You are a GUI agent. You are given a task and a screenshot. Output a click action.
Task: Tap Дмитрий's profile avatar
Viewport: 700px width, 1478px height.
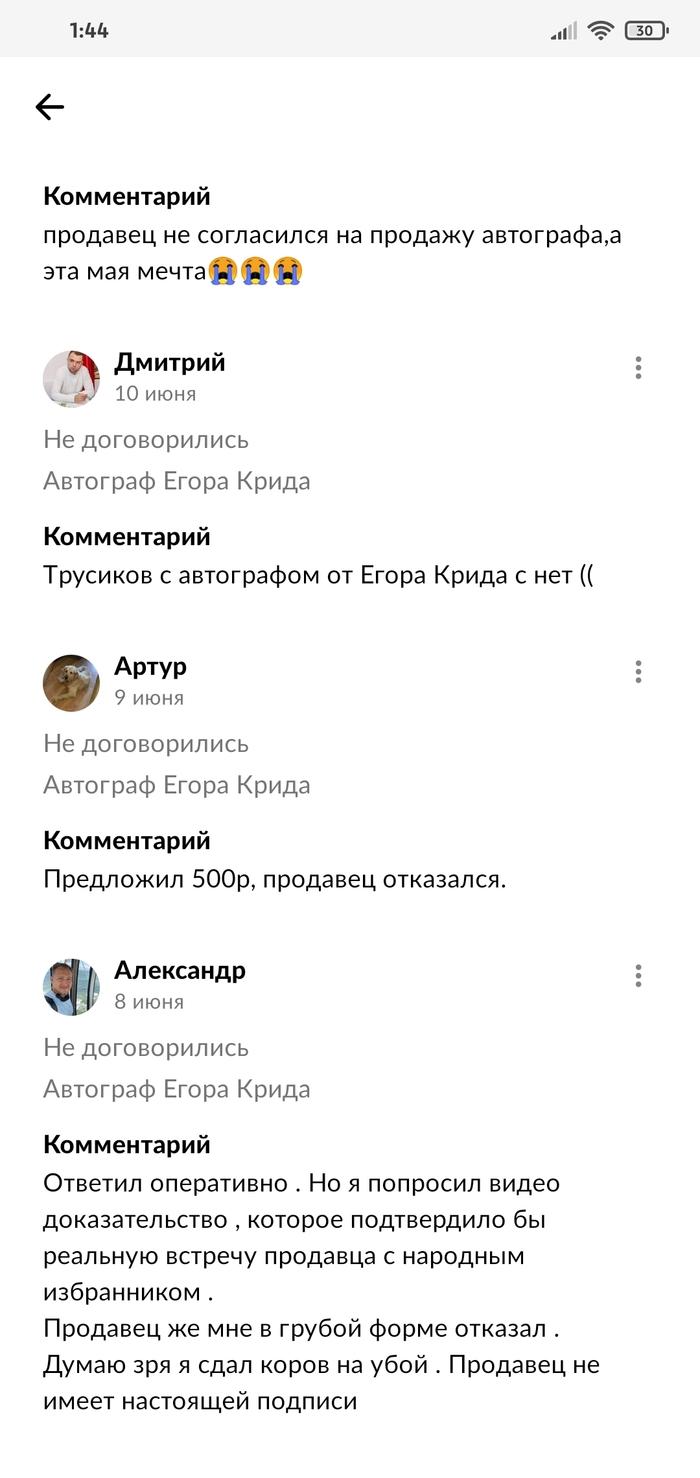71,379
